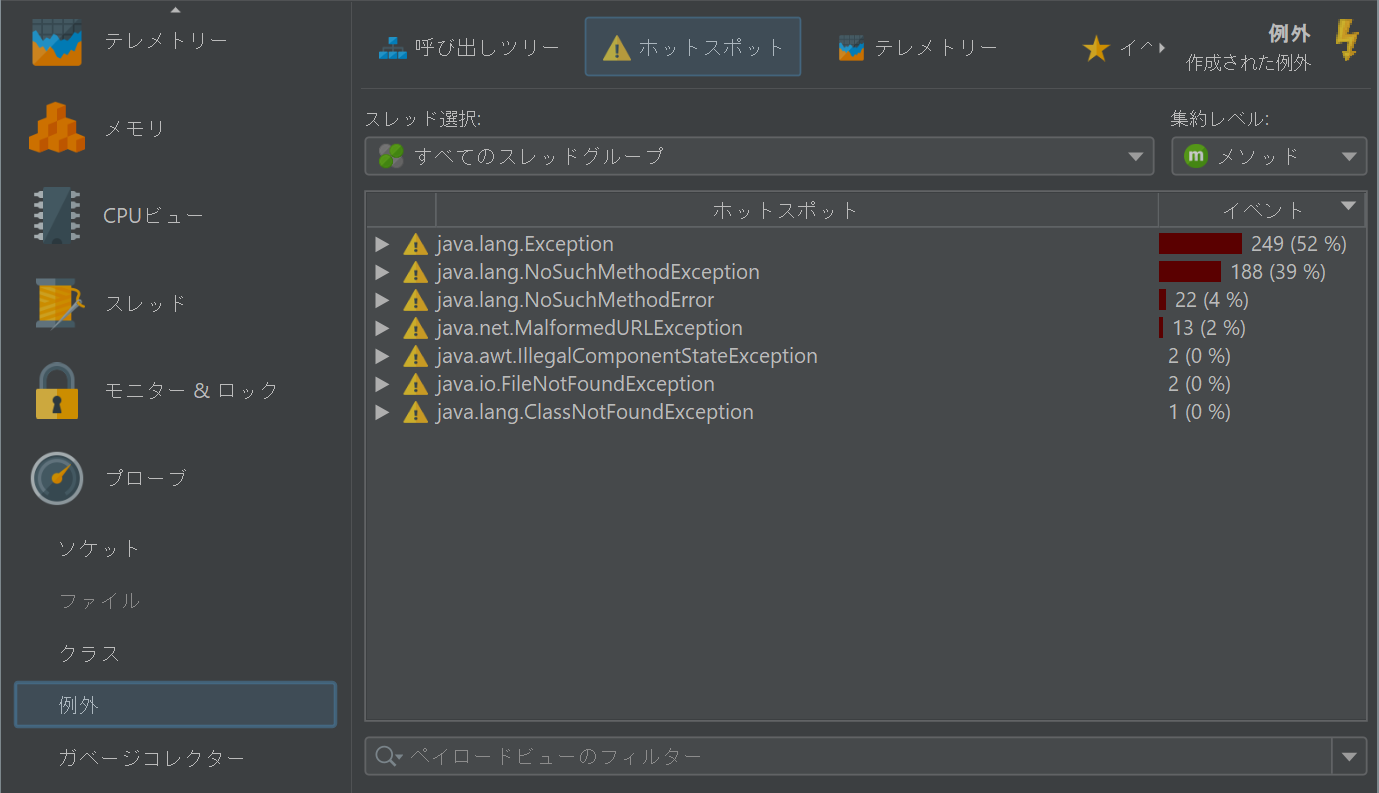Expand java.awt.IllegalComponentStateException row
Image resolution: width=1379 pixels, height=793 pixels.
381,356
